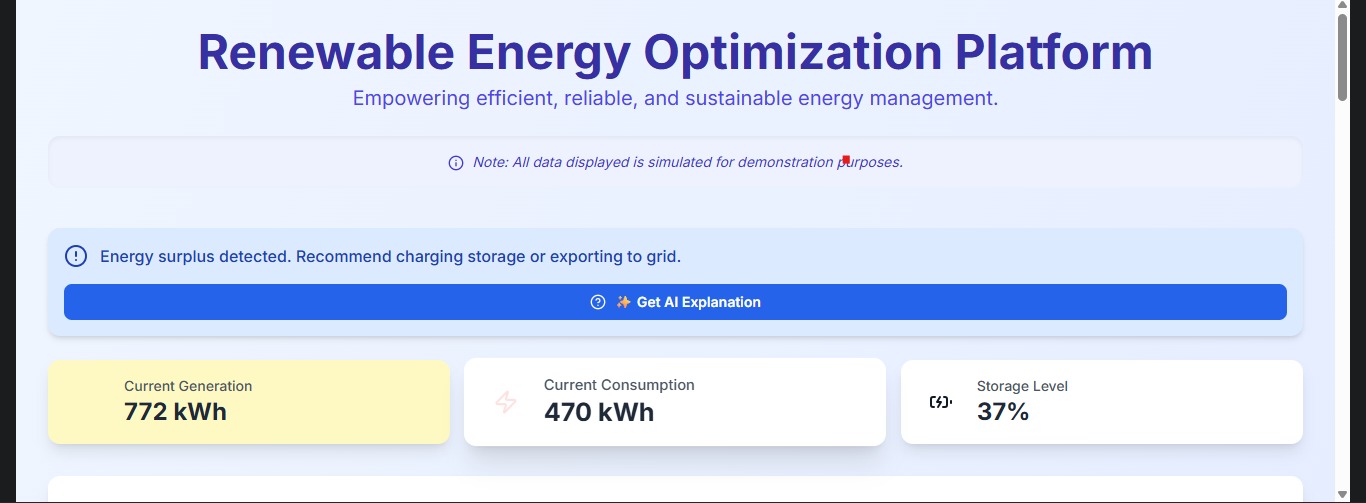Select the Current Generation card

pos(249,402)
